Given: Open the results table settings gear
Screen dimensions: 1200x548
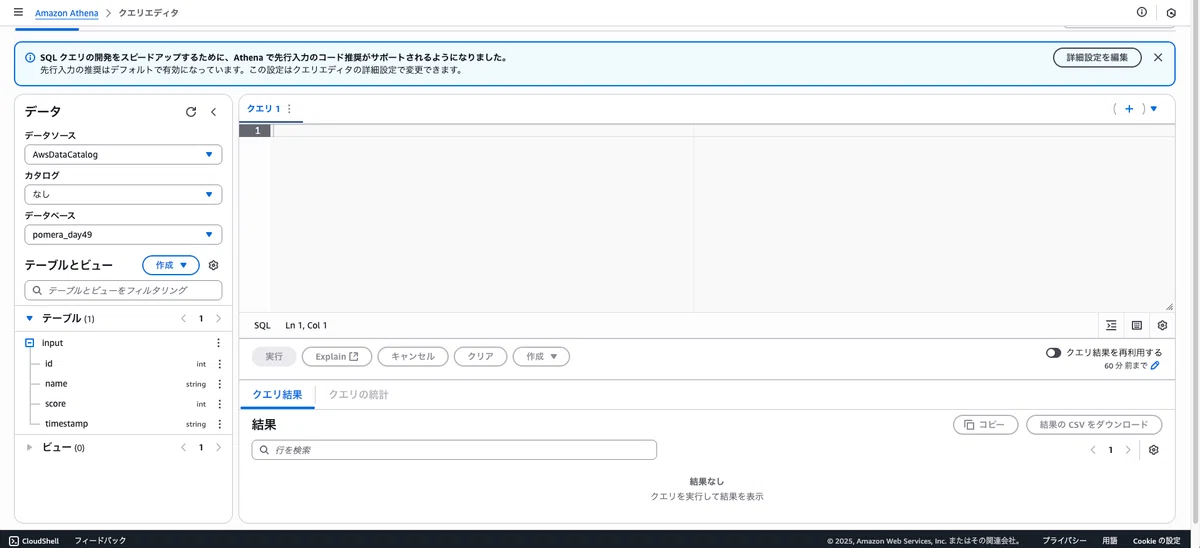Looking at the screenshot, I should [1153, 450].
